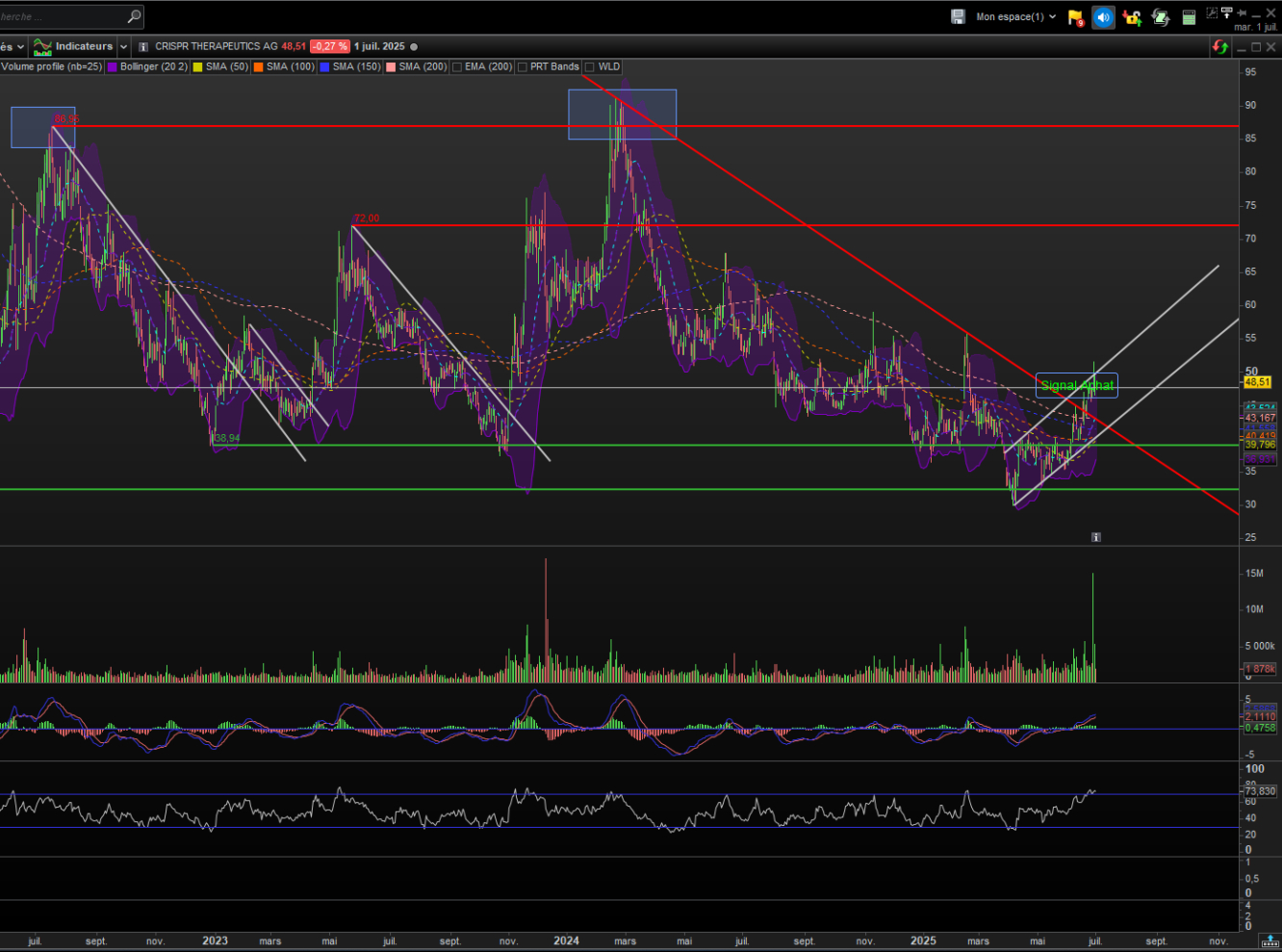Click the 72,00 resistance level label

[367, 219]
